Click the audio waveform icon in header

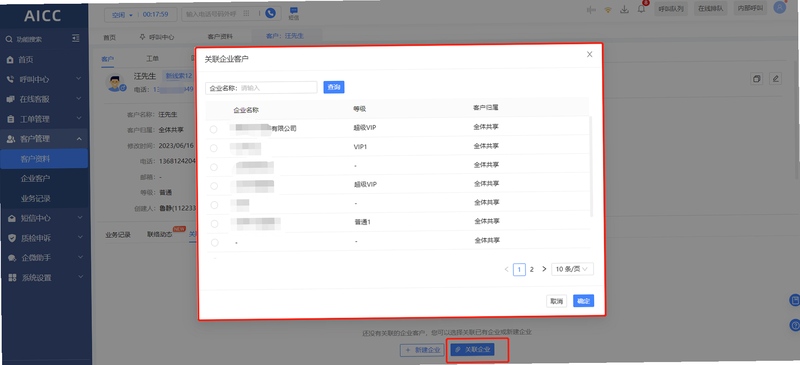pyautogui.click(x=592, y=10)
